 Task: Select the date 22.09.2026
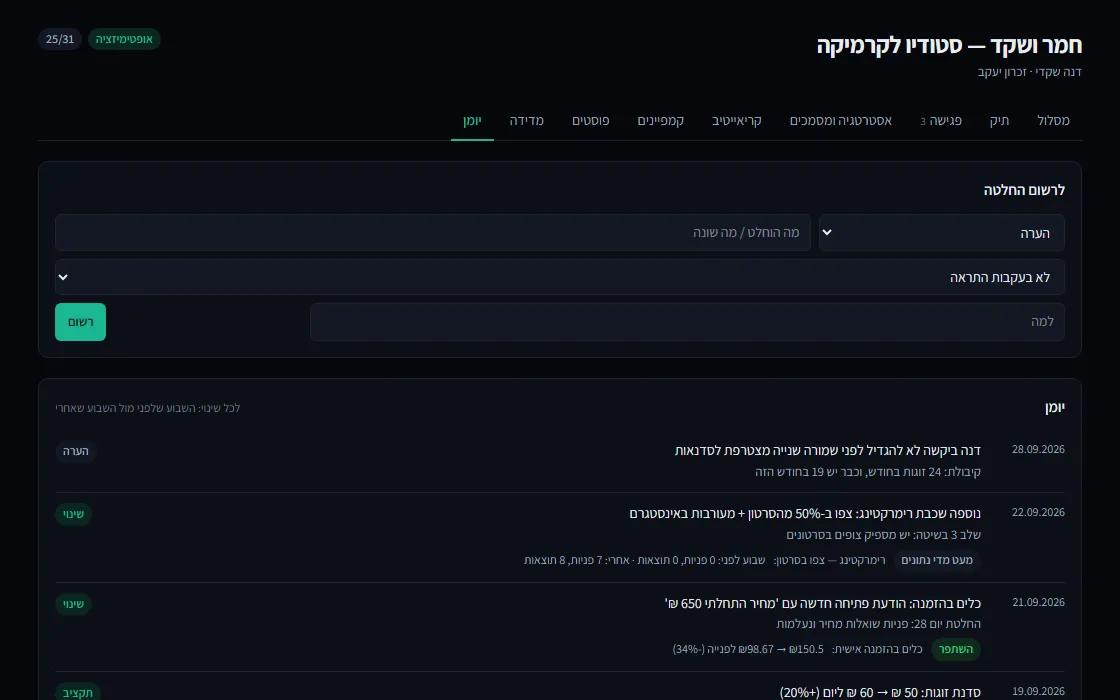pos(1038,512)
